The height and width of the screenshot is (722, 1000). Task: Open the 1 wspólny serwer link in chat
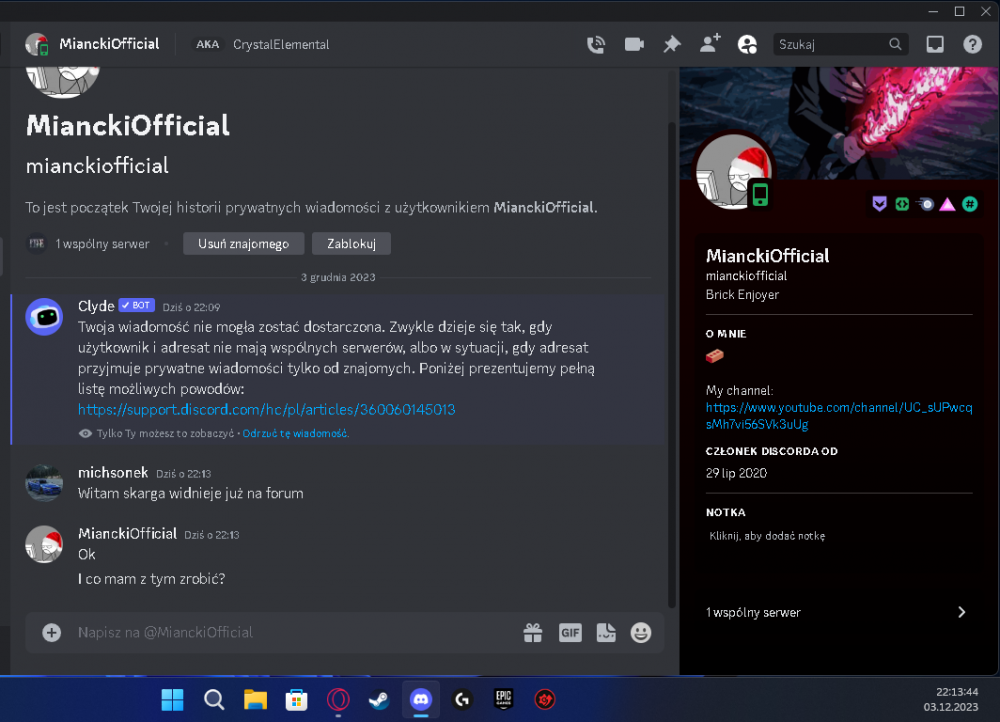[x=102, y=244]
